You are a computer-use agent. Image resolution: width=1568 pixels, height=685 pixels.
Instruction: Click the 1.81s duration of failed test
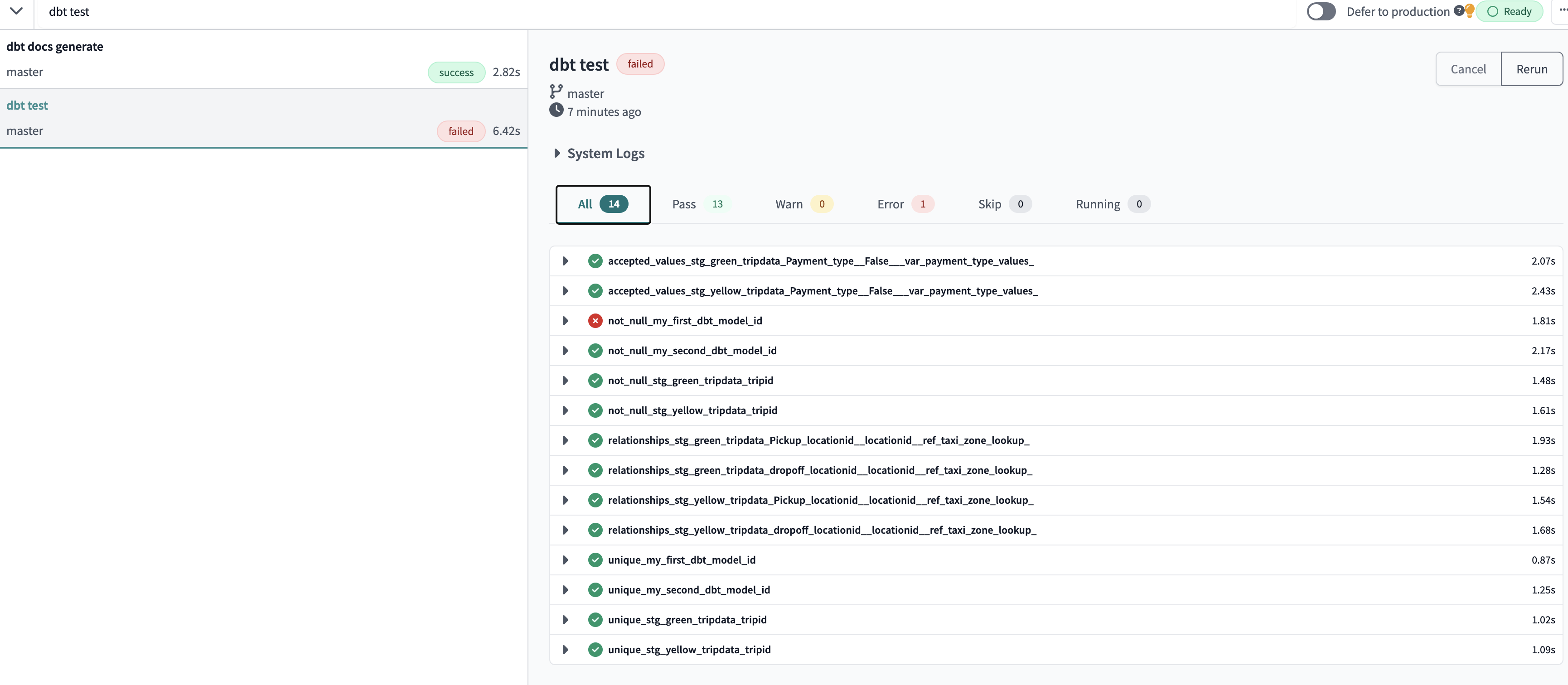(x=1543, y=321)
